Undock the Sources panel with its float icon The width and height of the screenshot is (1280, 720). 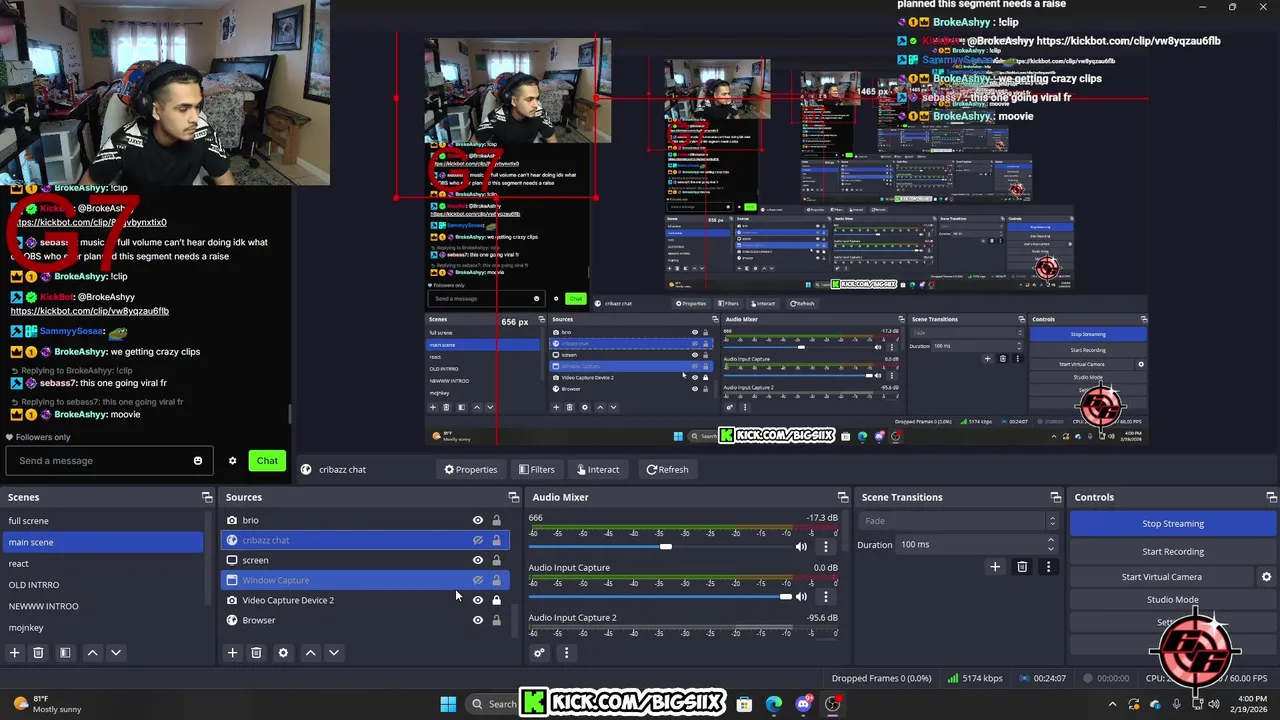514,497
